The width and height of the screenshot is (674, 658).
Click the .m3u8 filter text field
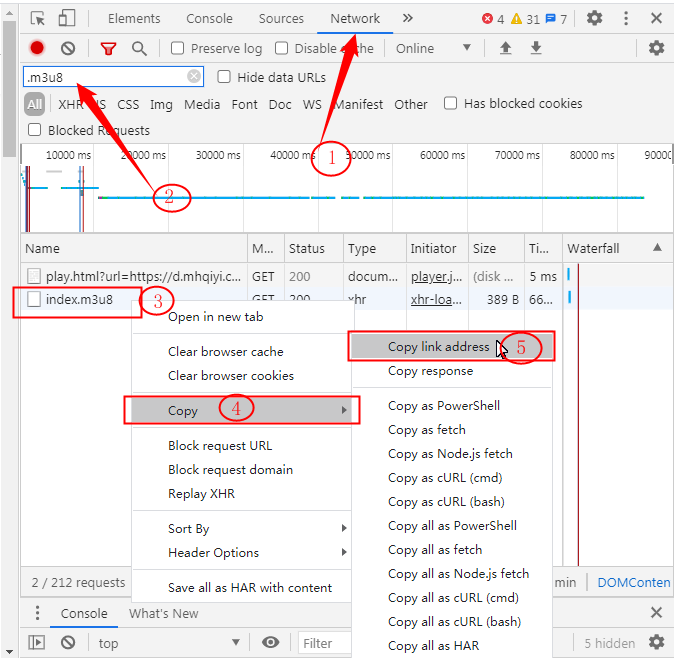104,77
